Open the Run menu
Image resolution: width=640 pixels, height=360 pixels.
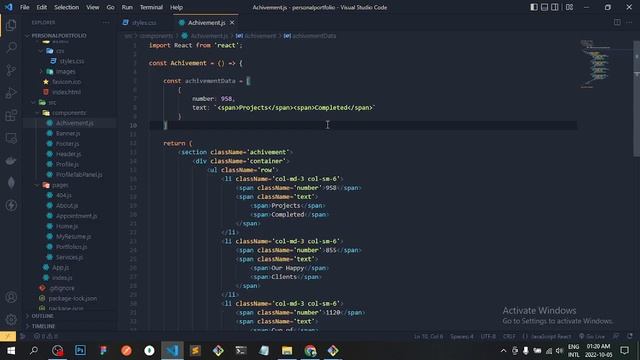click(127, 7)
